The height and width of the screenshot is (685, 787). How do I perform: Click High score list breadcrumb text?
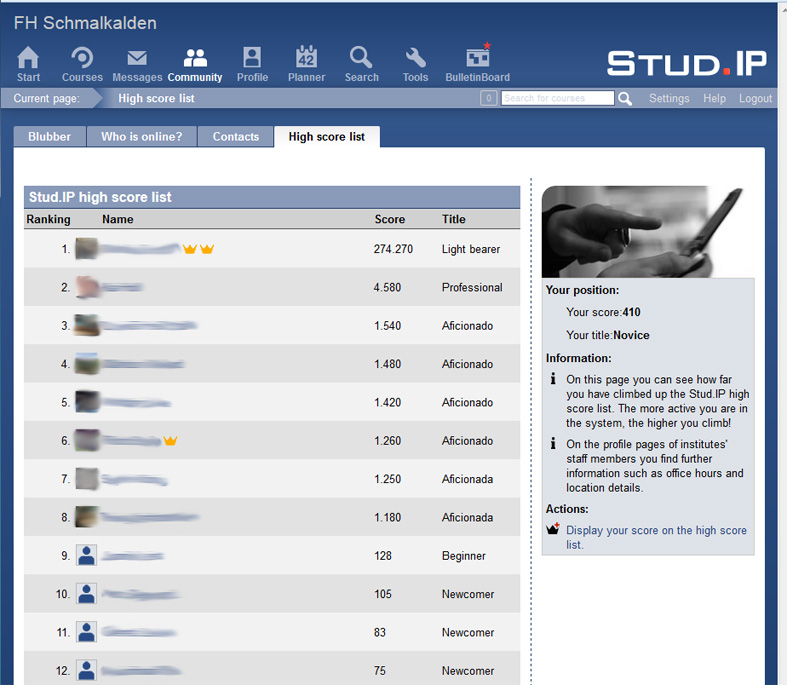point(156,98)
